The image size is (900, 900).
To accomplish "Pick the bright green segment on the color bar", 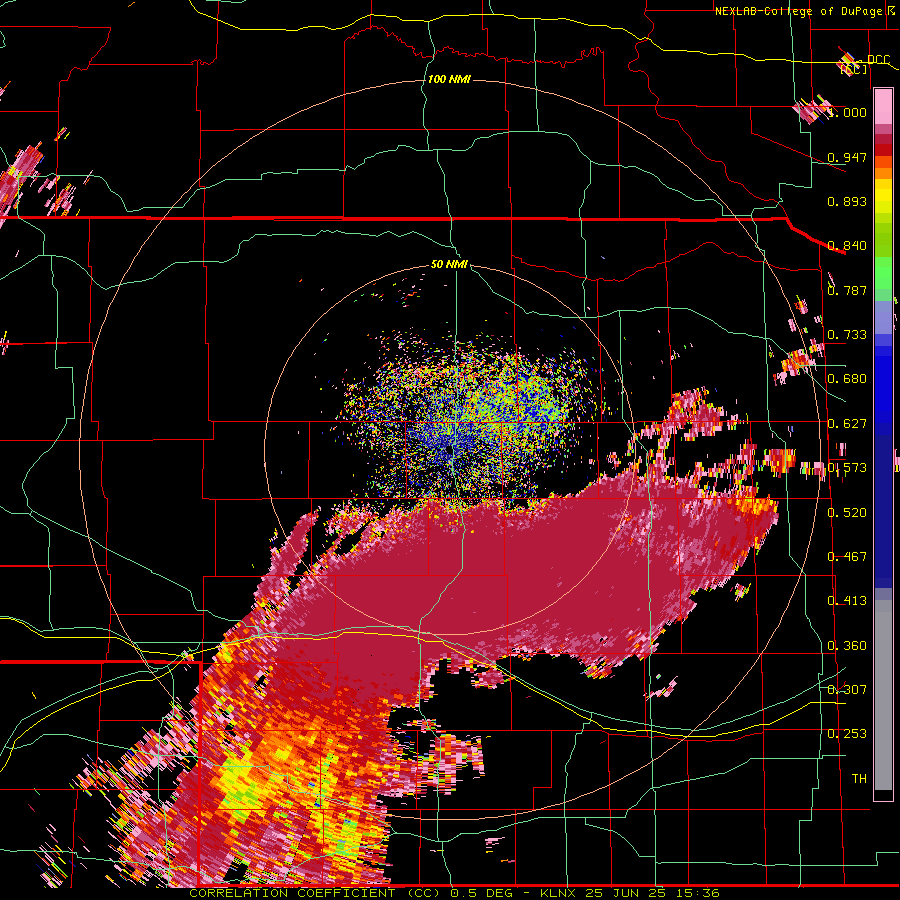I will coord(883,273).
